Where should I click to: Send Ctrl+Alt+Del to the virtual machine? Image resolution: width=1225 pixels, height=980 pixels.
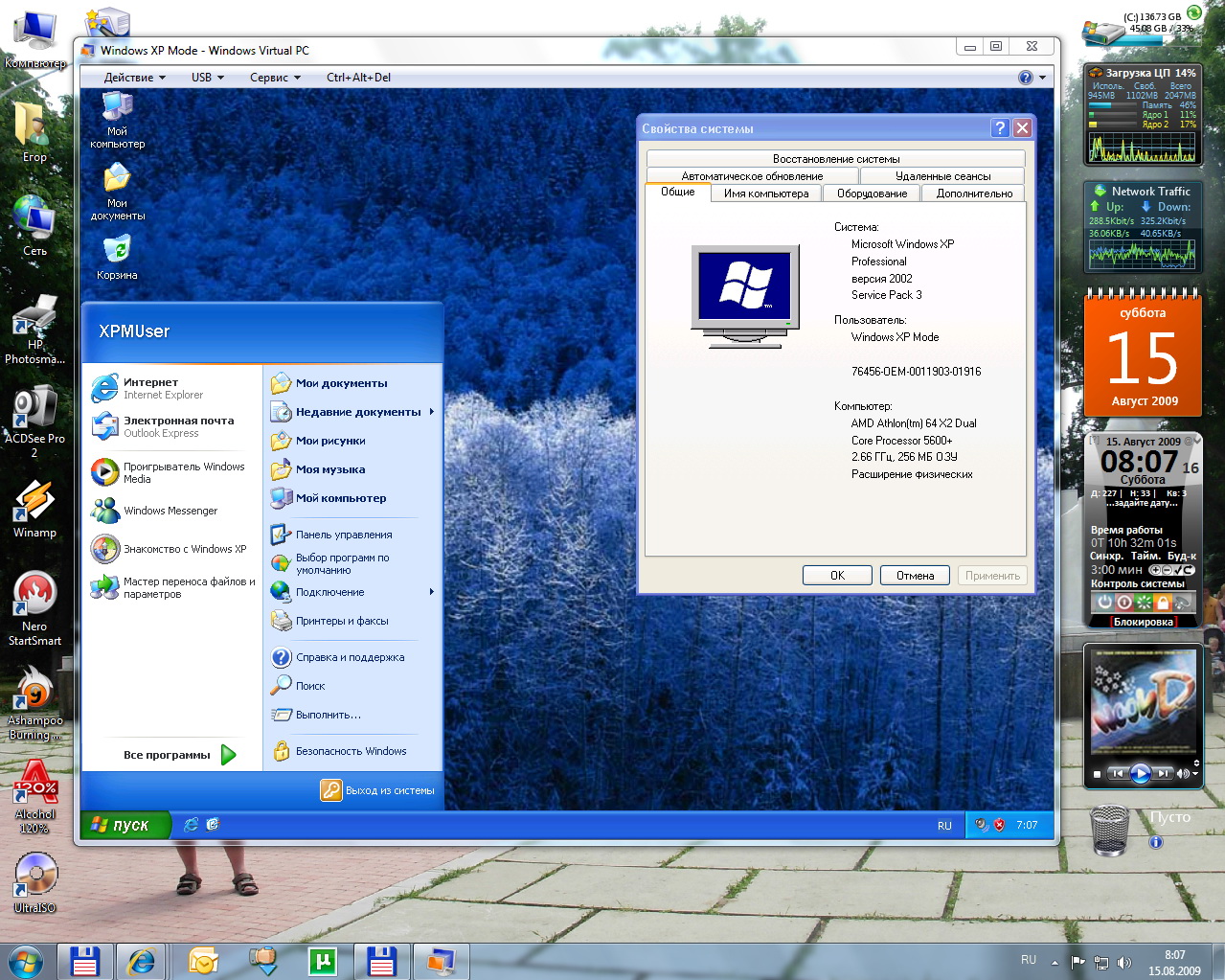[x=358, y=78]
